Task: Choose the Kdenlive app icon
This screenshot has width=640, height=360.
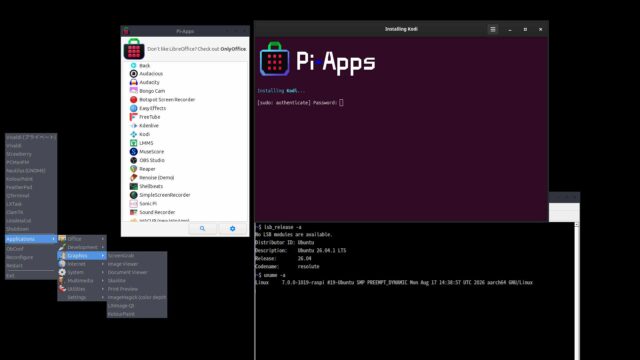Action: pyautogui.click(x=133, y=126)
